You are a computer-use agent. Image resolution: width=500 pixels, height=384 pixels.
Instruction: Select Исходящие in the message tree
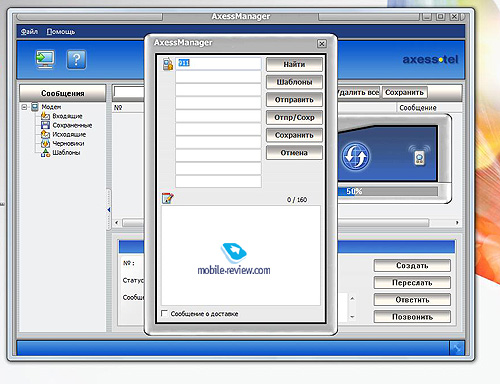click(69, 134)
